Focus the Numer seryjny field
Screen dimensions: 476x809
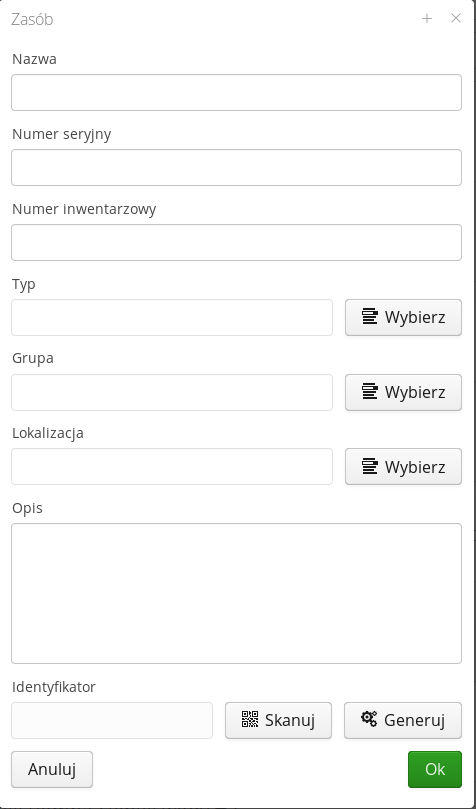pyautogui.click(x=236, y=168)
